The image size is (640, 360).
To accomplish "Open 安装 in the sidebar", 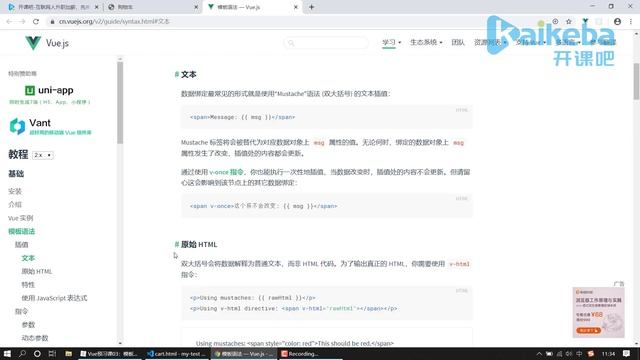I will pos(15,191).
